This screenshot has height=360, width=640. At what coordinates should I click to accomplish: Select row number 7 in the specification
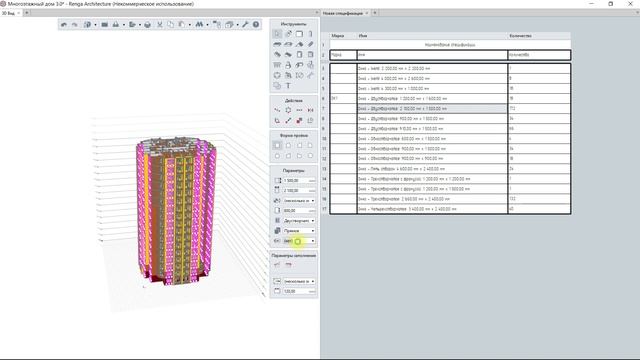tap(324, 109)
